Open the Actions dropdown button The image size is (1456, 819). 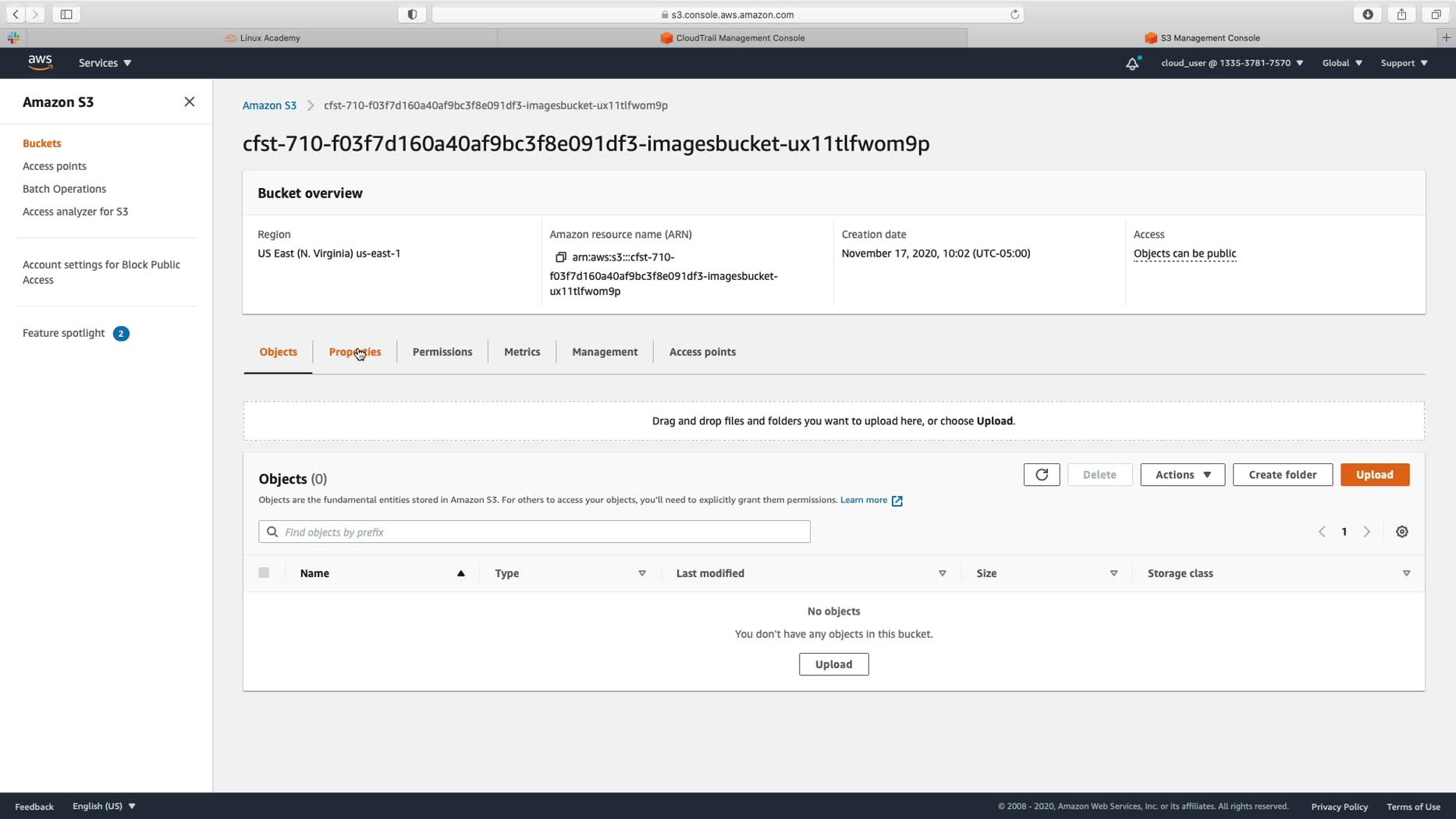click(1183, 475)
